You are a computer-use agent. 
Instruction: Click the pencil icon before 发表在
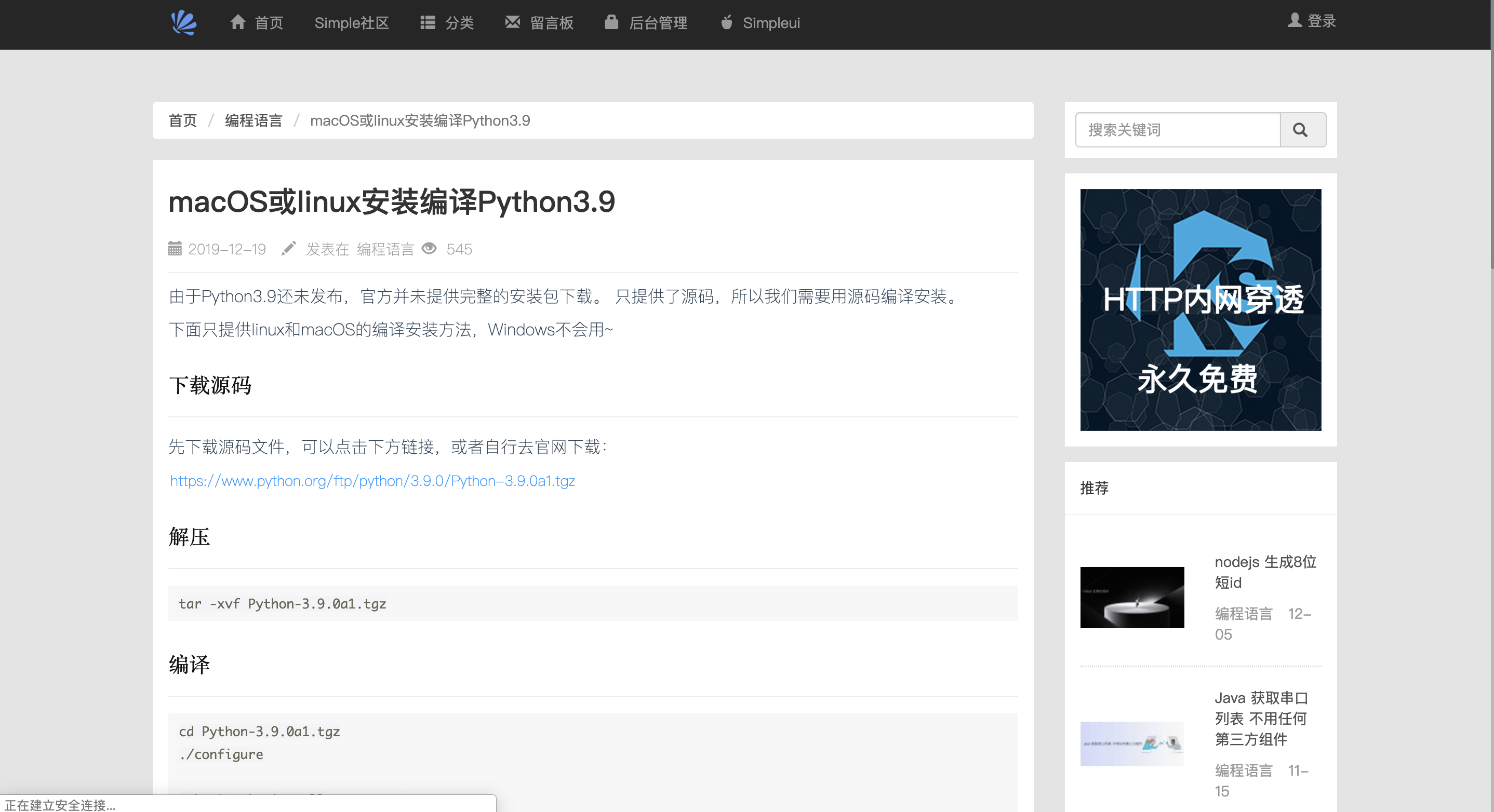click(289, 249)
